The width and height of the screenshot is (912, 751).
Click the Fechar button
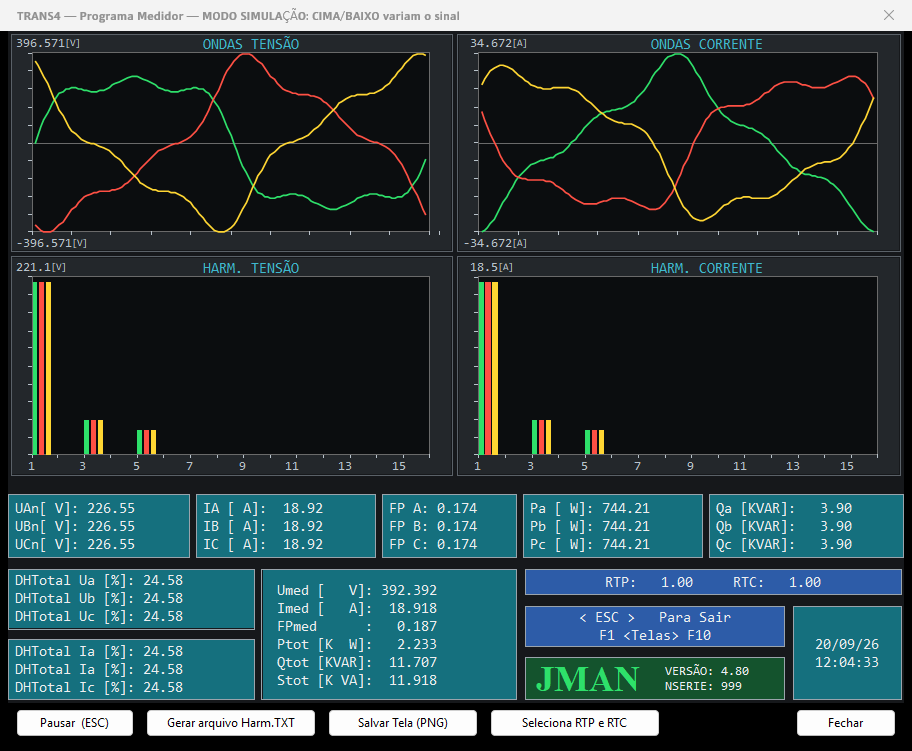(845, 722)
